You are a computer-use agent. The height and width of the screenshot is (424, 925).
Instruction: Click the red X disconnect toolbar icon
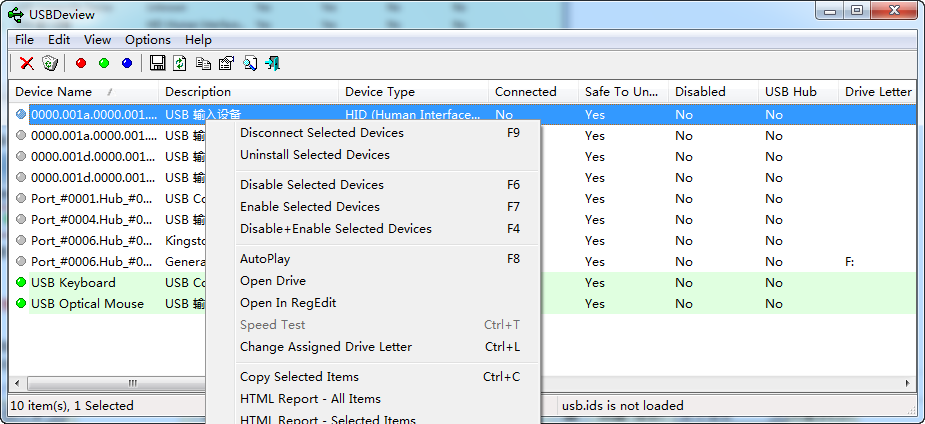point(27,64)
